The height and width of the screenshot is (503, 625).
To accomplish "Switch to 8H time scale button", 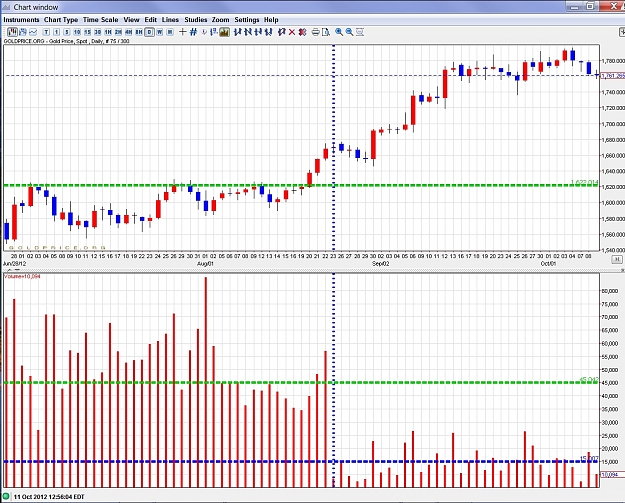I will (x=139, y=32).
